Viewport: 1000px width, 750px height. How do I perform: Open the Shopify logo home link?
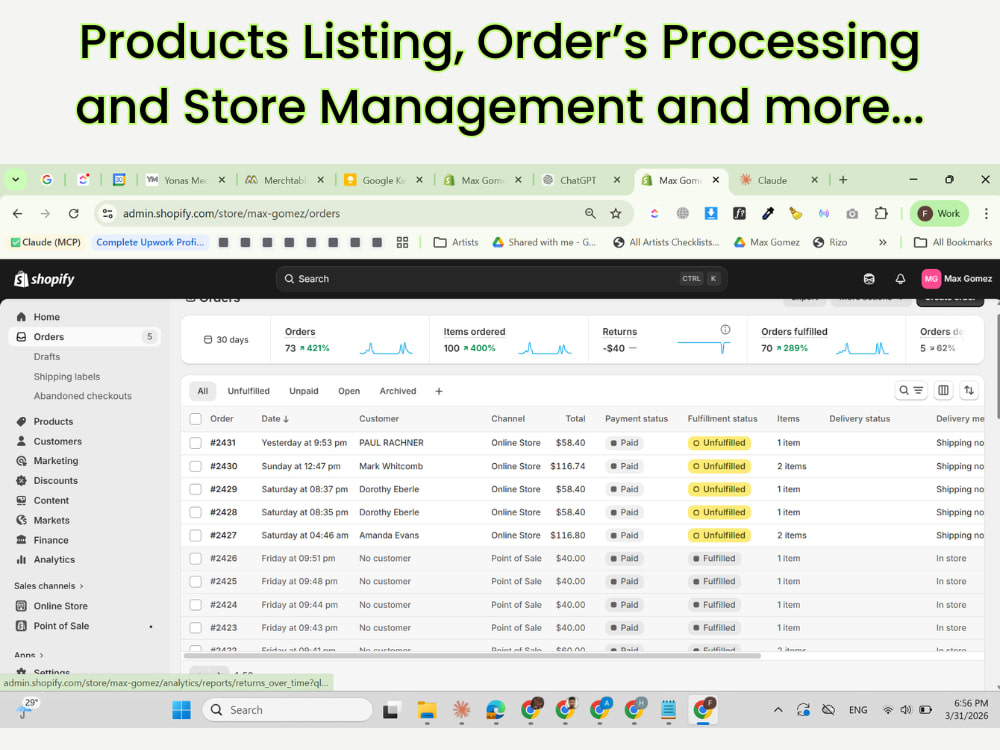[x=44, y=279]
